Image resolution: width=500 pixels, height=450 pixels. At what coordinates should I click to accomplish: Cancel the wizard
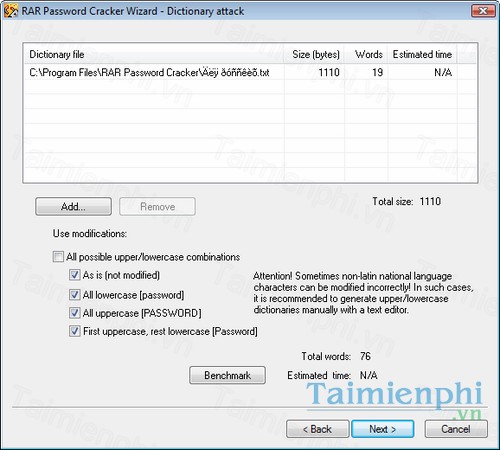[456, 429]
